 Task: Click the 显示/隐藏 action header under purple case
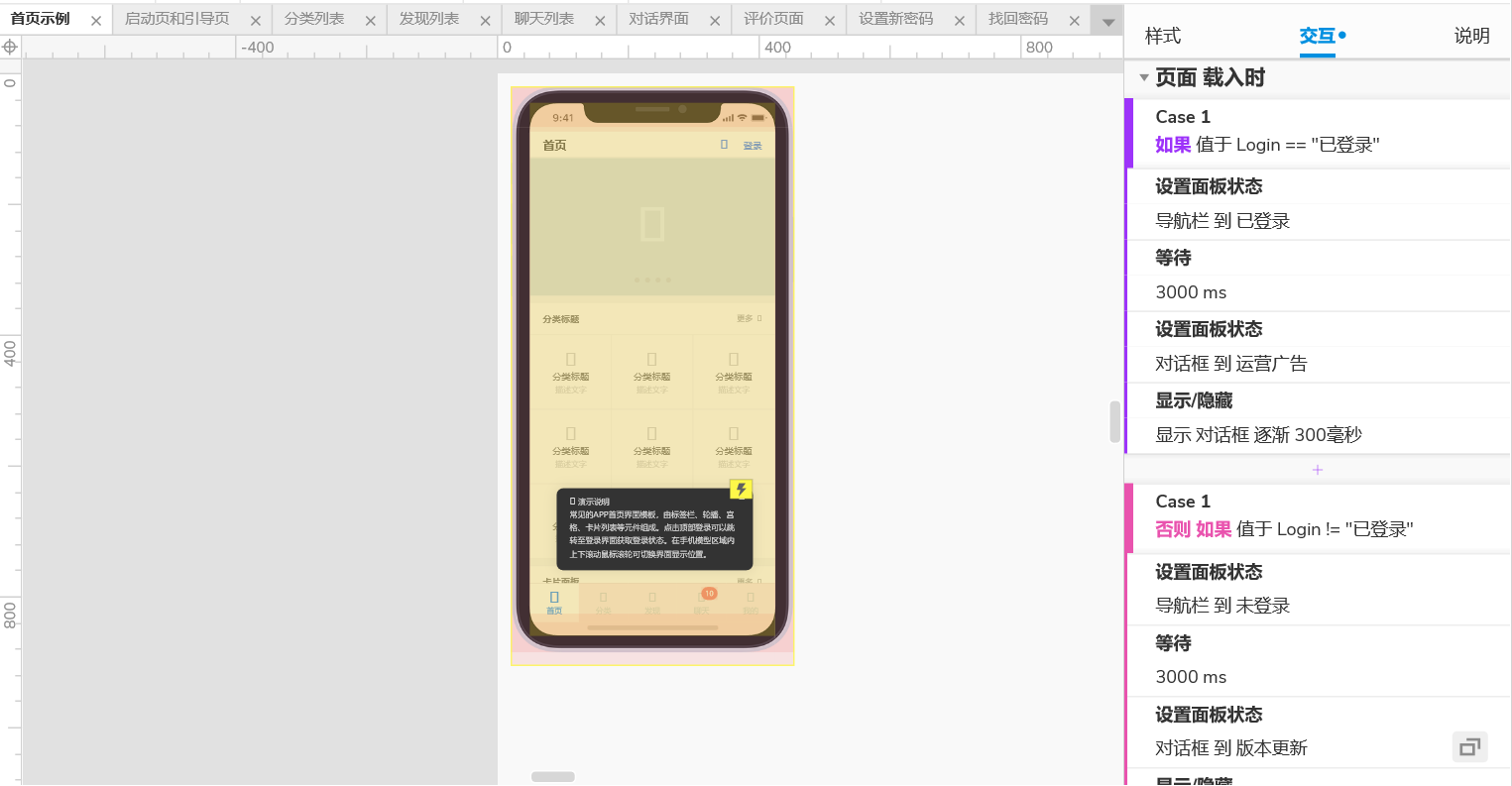point(1194,400)
